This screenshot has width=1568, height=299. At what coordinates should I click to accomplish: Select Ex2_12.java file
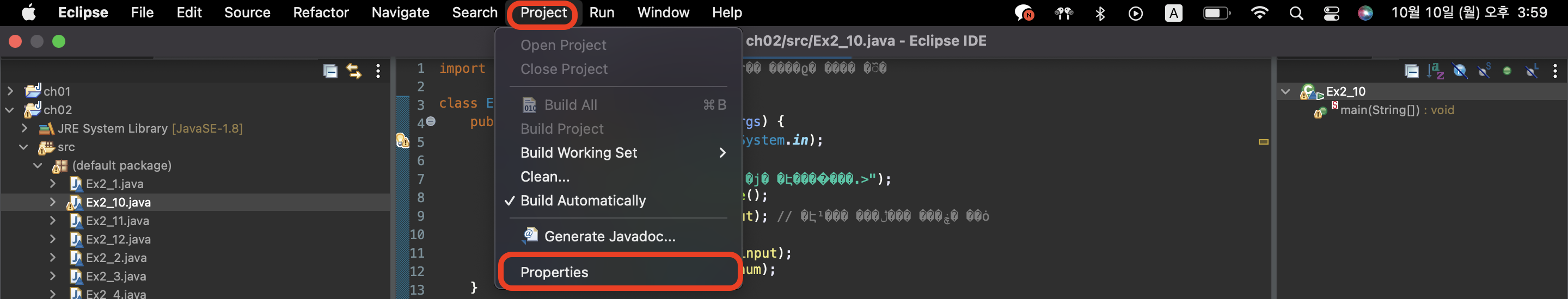coord(118,239)
